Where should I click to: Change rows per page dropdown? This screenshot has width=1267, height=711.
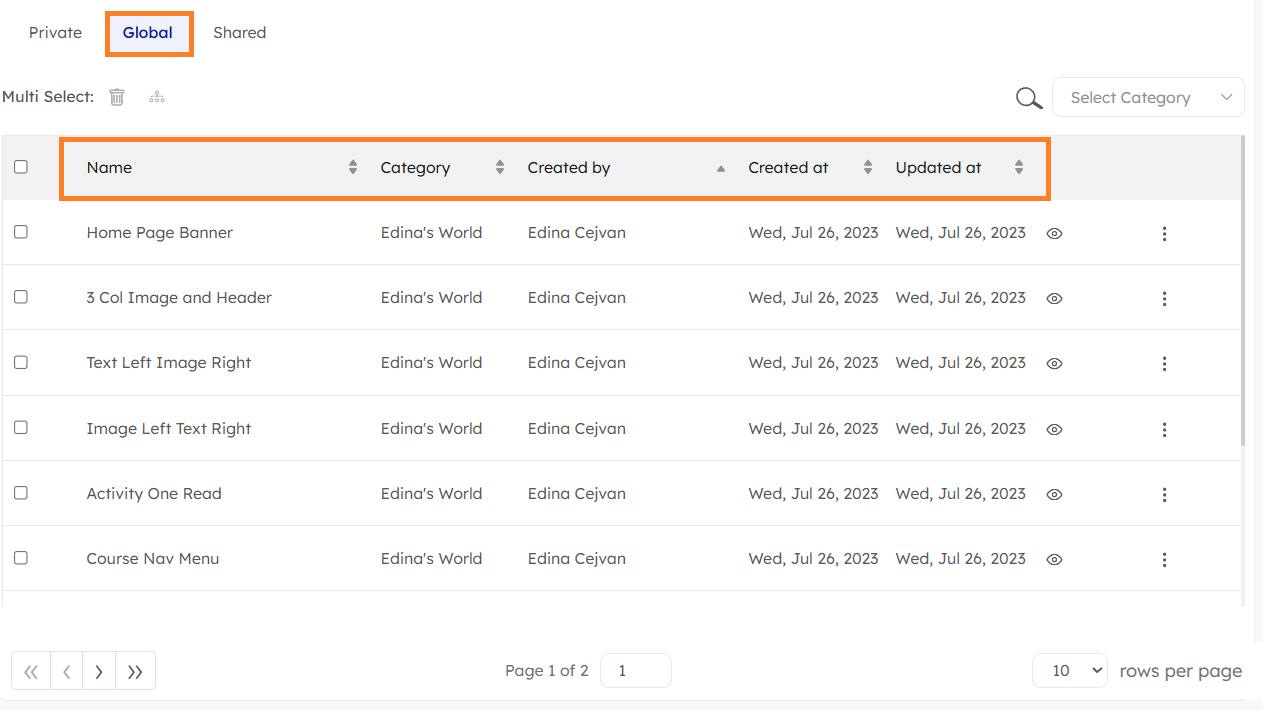pos(1069,671)
